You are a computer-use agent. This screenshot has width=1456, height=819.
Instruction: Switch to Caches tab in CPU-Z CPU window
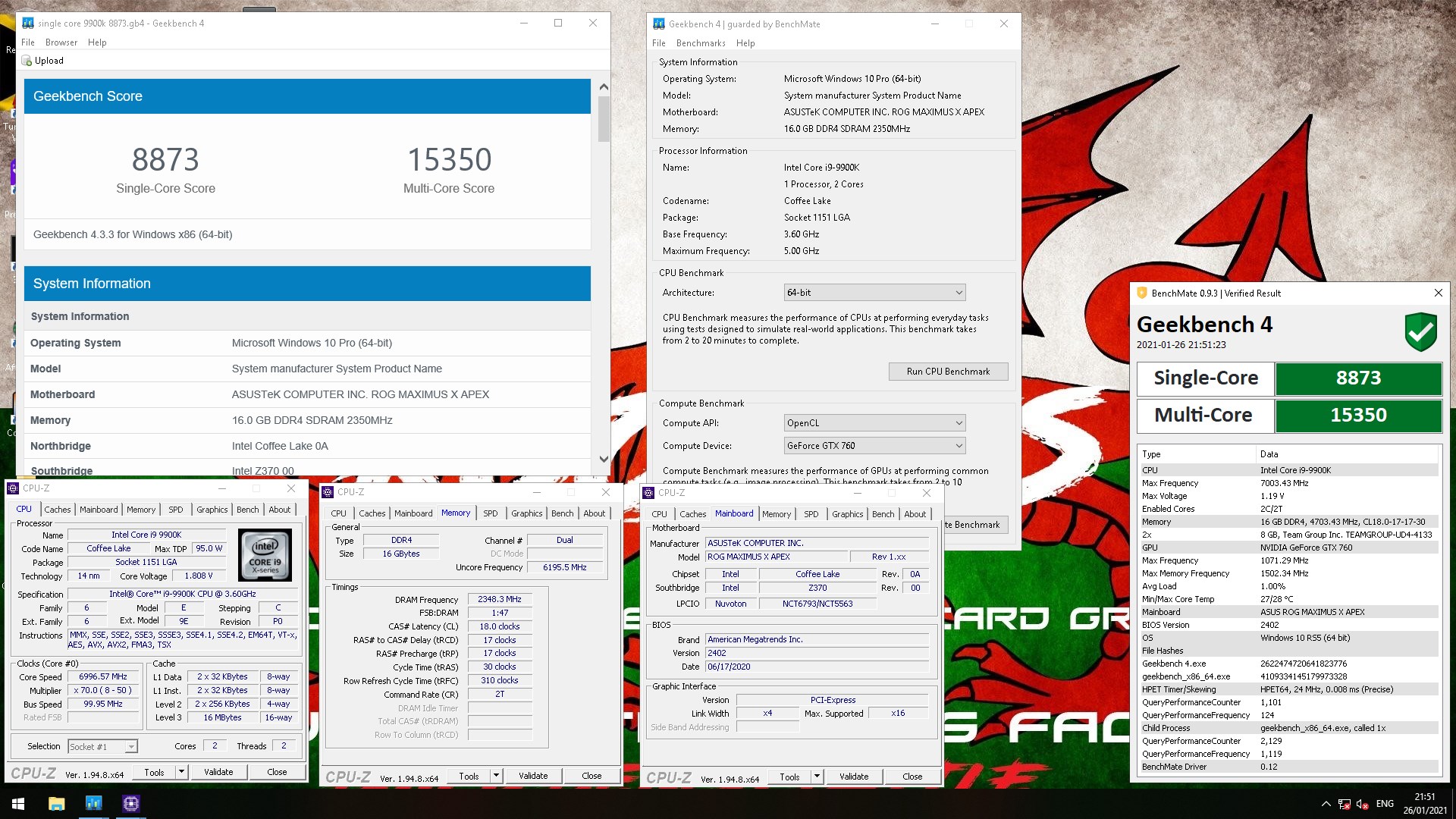[58, 510]
